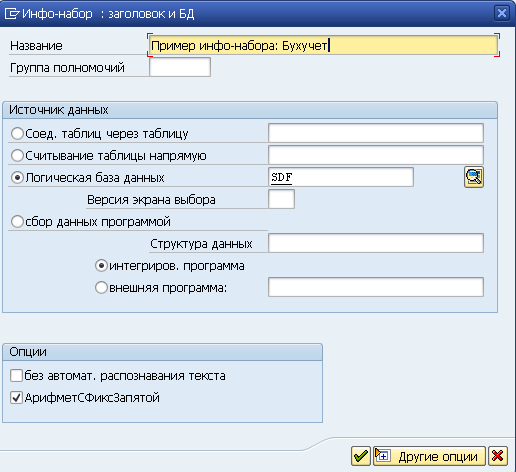This screenshot has height=472, width=516.
Task: Enable без автомат. распознавания текста checkbox
Action: [16, 375]
